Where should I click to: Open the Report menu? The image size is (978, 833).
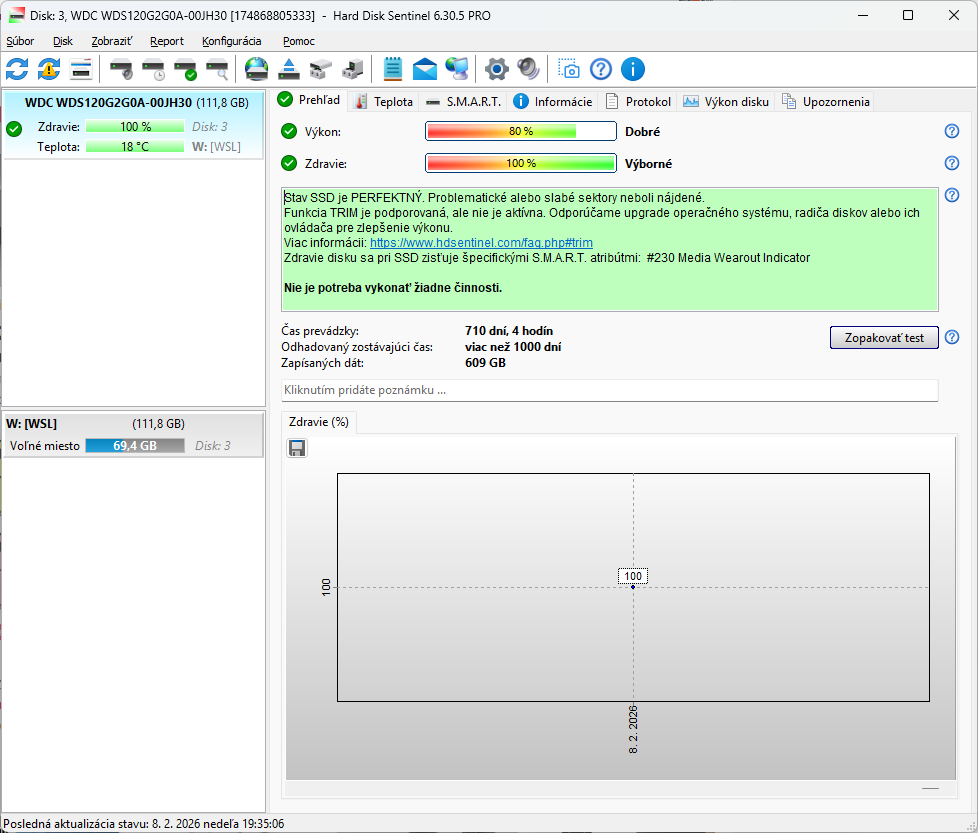[167, 41]
